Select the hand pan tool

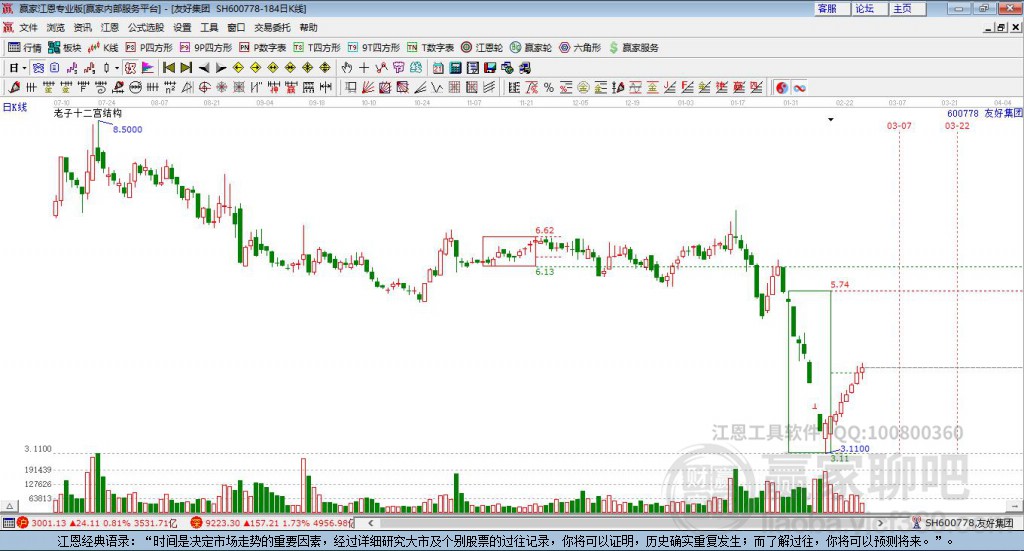point(346,68)
